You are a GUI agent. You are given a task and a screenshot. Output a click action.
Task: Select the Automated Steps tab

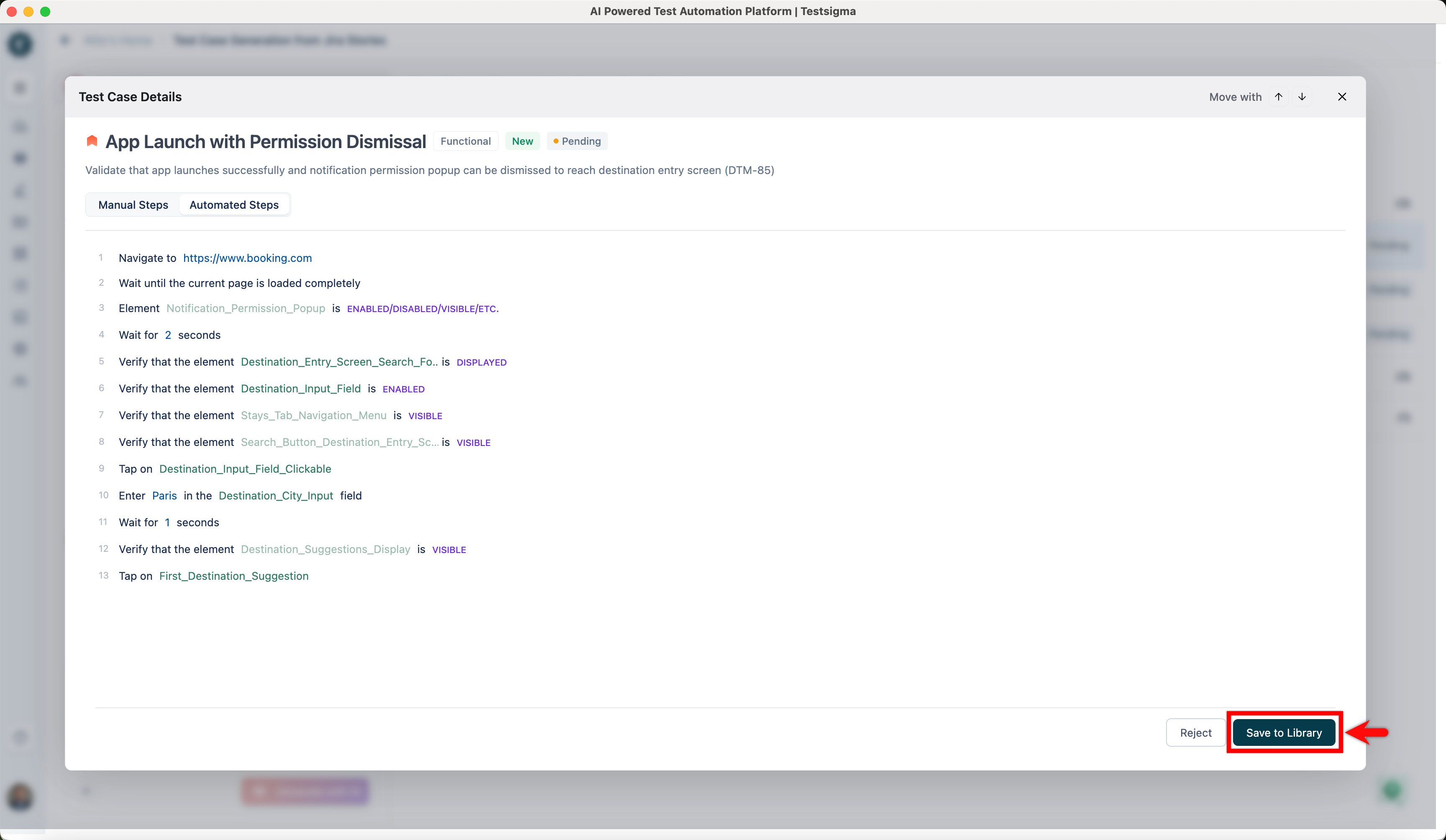coord(233,205)
